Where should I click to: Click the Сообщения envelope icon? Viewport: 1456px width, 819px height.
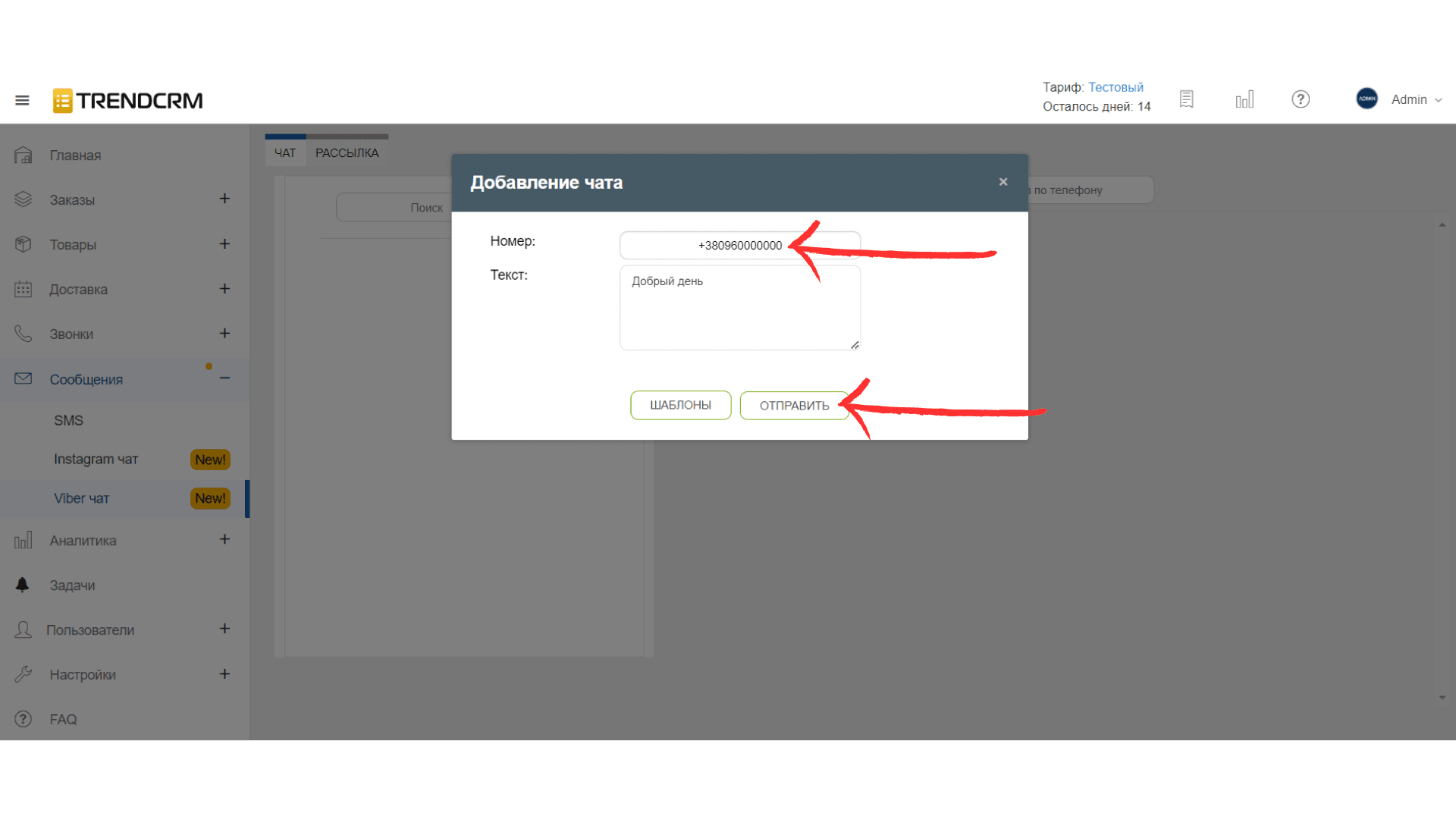pyautogui.click(x=24, y=378)
